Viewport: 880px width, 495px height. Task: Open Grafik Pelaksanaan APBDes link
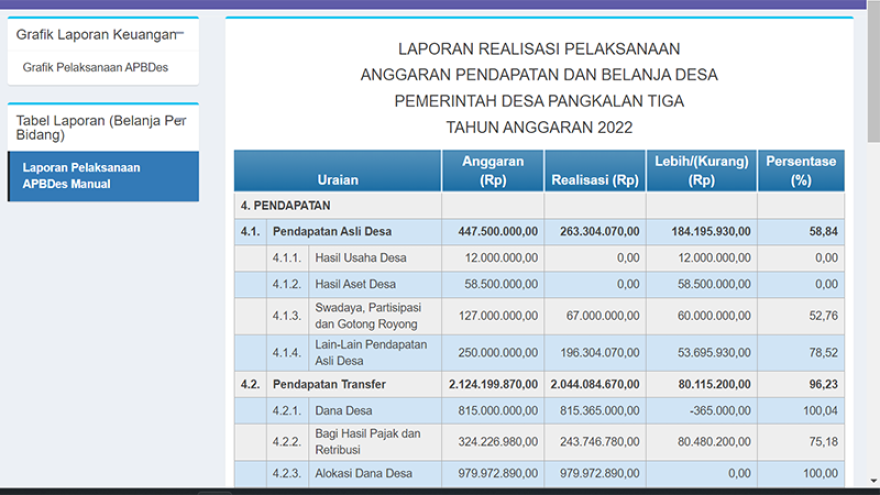coord(95,67)
